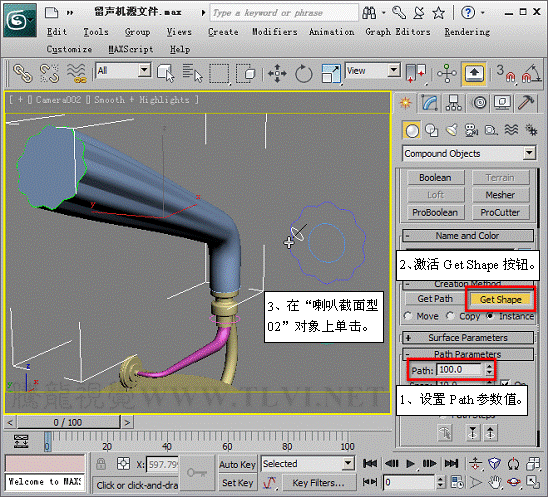Toggle the Selection Lock padlock icon
This screenshot has width=548, height=497.
click(101, 464)
